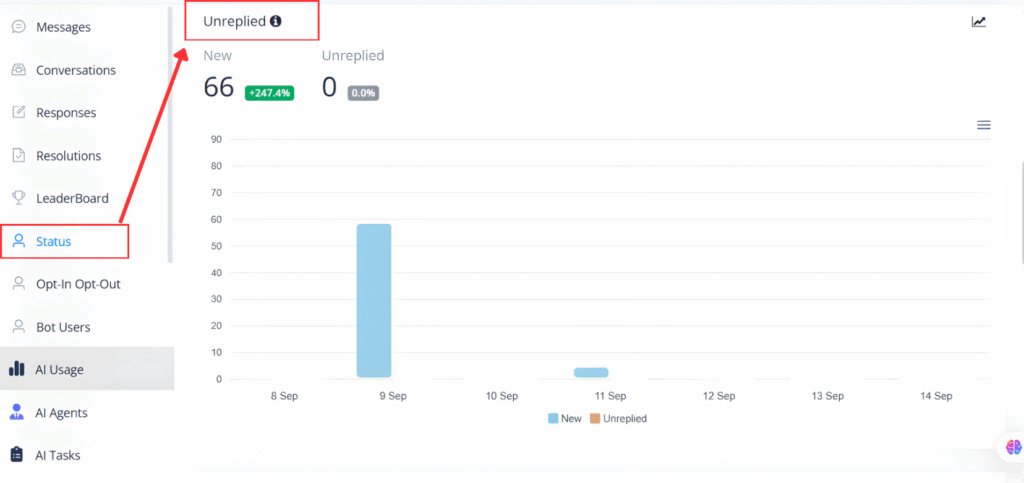Click the sidebar vertical scrollbar
1024x483 pixels.
pyautogui.click(x=170, y=130)
